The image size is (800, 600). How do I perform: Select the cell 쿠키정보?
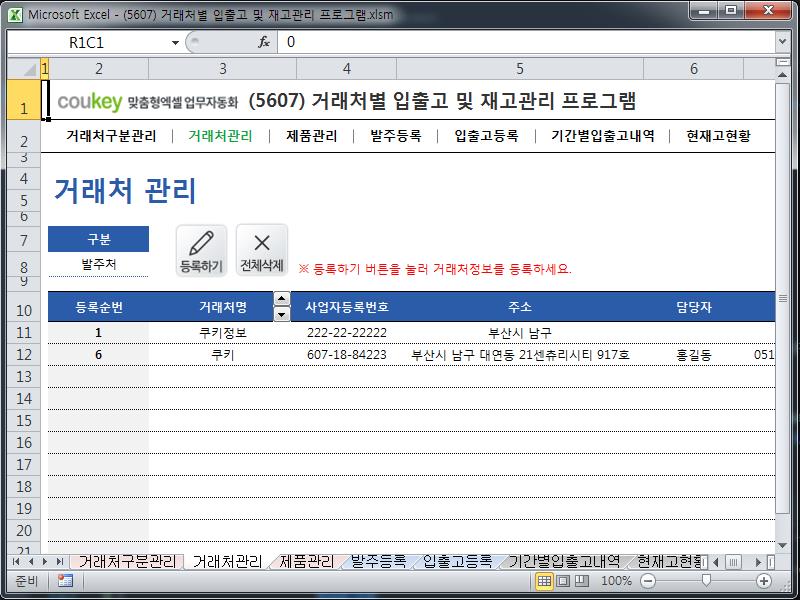222,333
